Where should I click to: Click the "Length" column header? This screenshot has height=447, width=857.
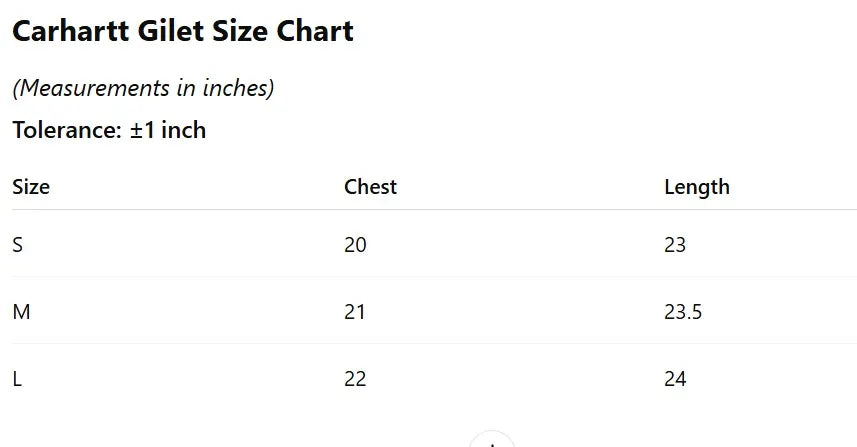coord(696,187)
